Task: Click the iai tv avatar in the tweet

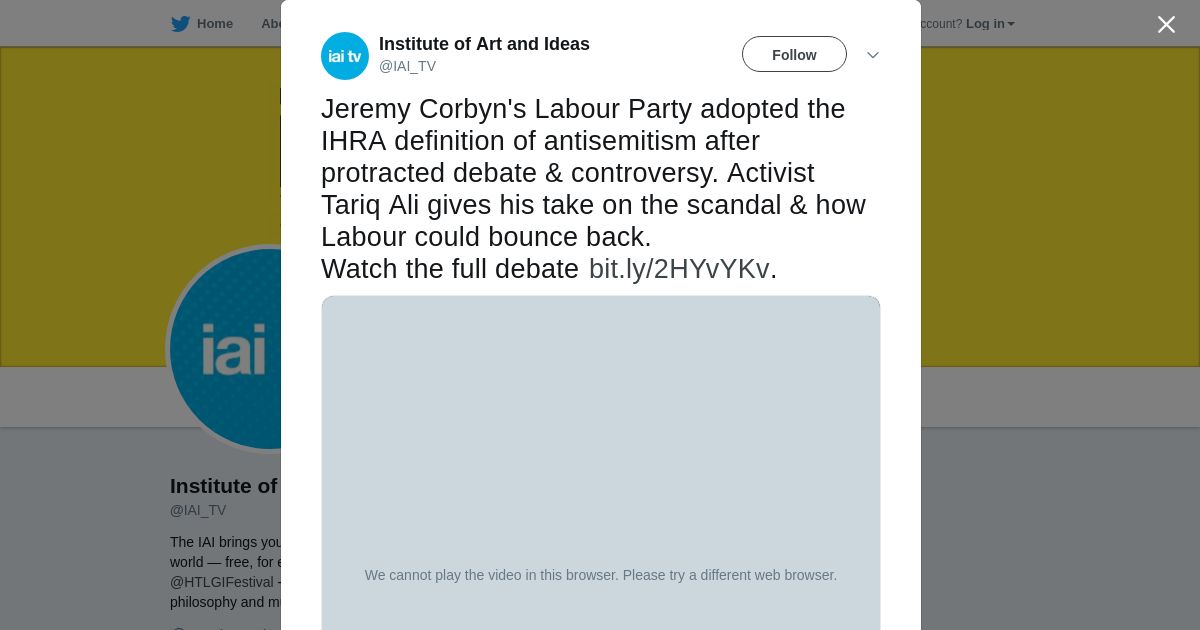Action: click(x=345, y=56)
